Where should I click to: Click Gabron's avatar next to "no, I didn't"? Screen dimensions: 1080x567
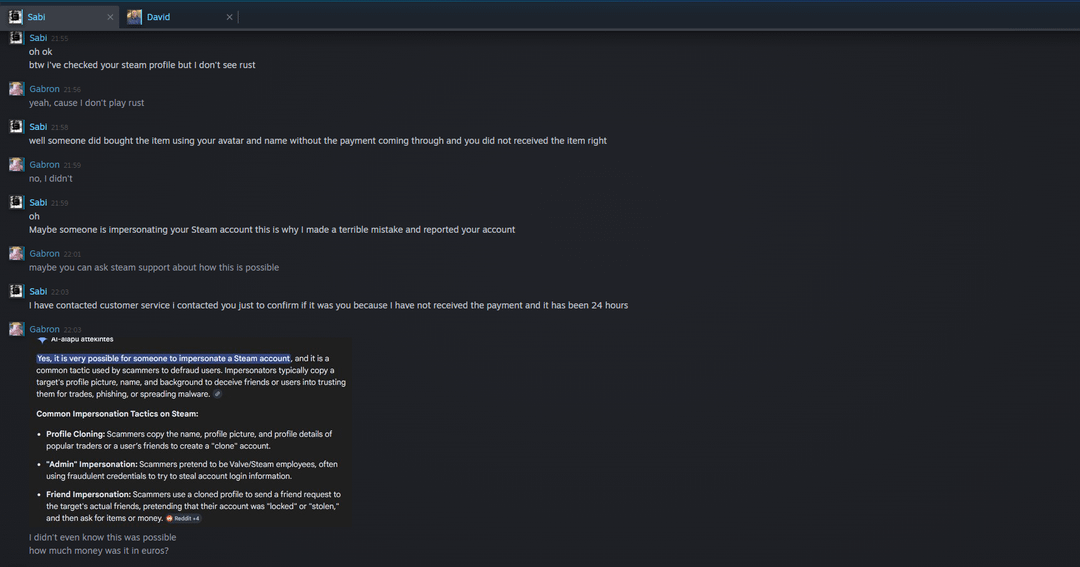(x=16, y=165)
